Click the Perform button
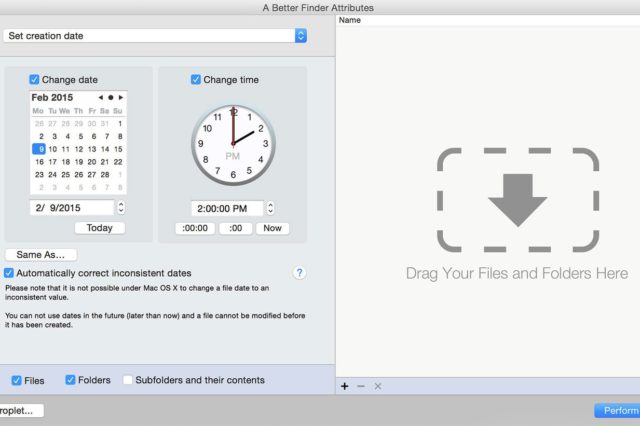Screen dimensions: 640x426 (617, 410)
